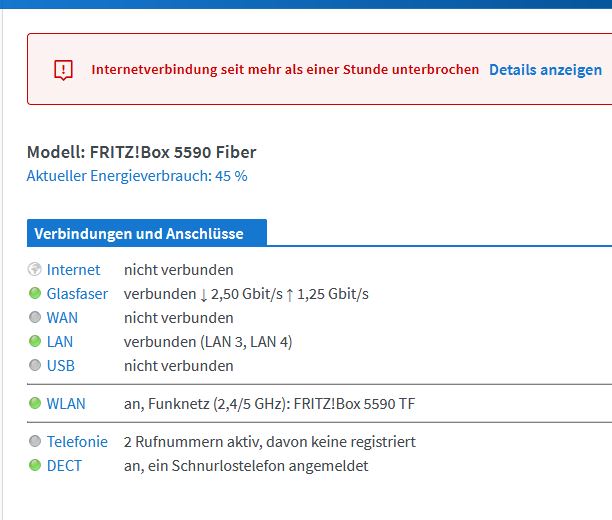Open the LAN link
This screenshot has height=520, width=612.
60,342
